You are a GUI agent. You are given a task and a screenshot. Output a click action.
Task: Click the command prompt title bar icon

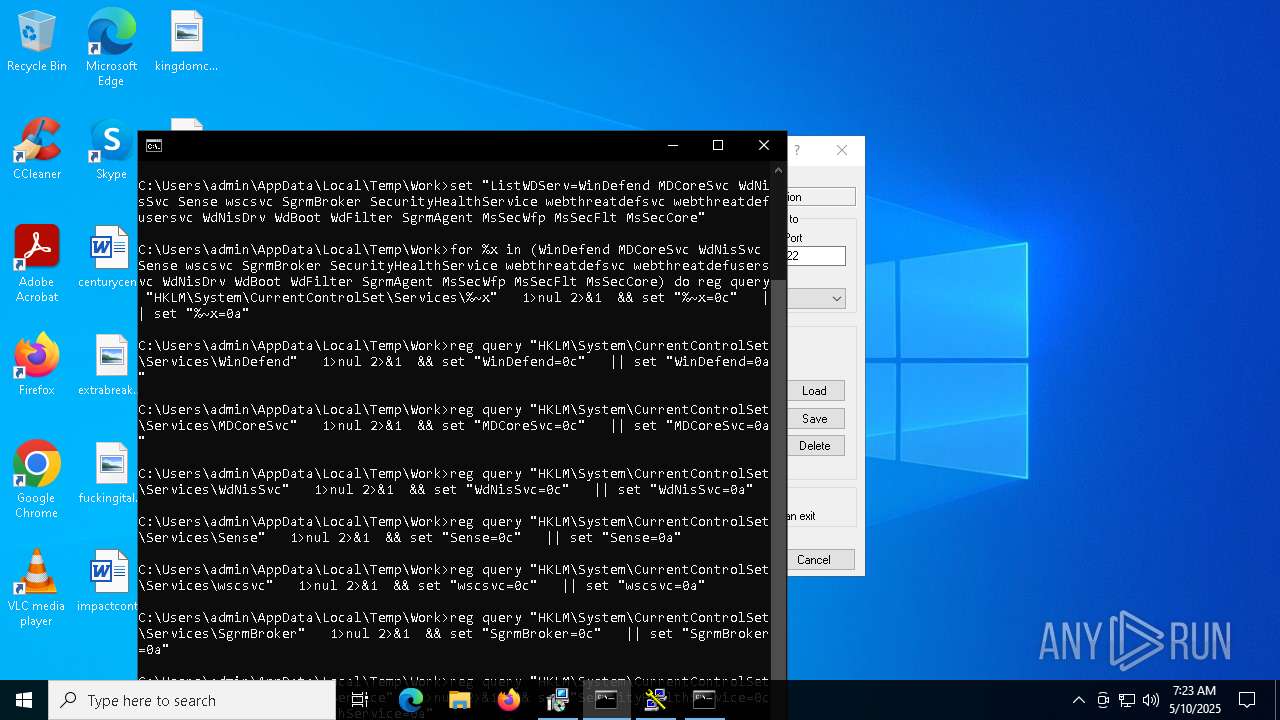pyautogui.click(x=154, y=146)
